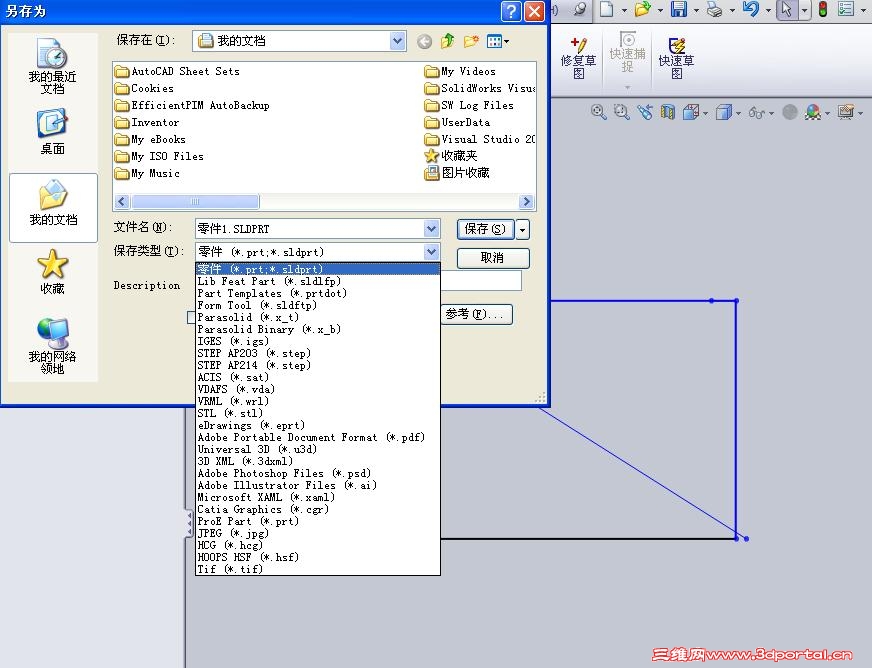
Task: Go to Desktop location in sidebar
Action: click(52, 132)
